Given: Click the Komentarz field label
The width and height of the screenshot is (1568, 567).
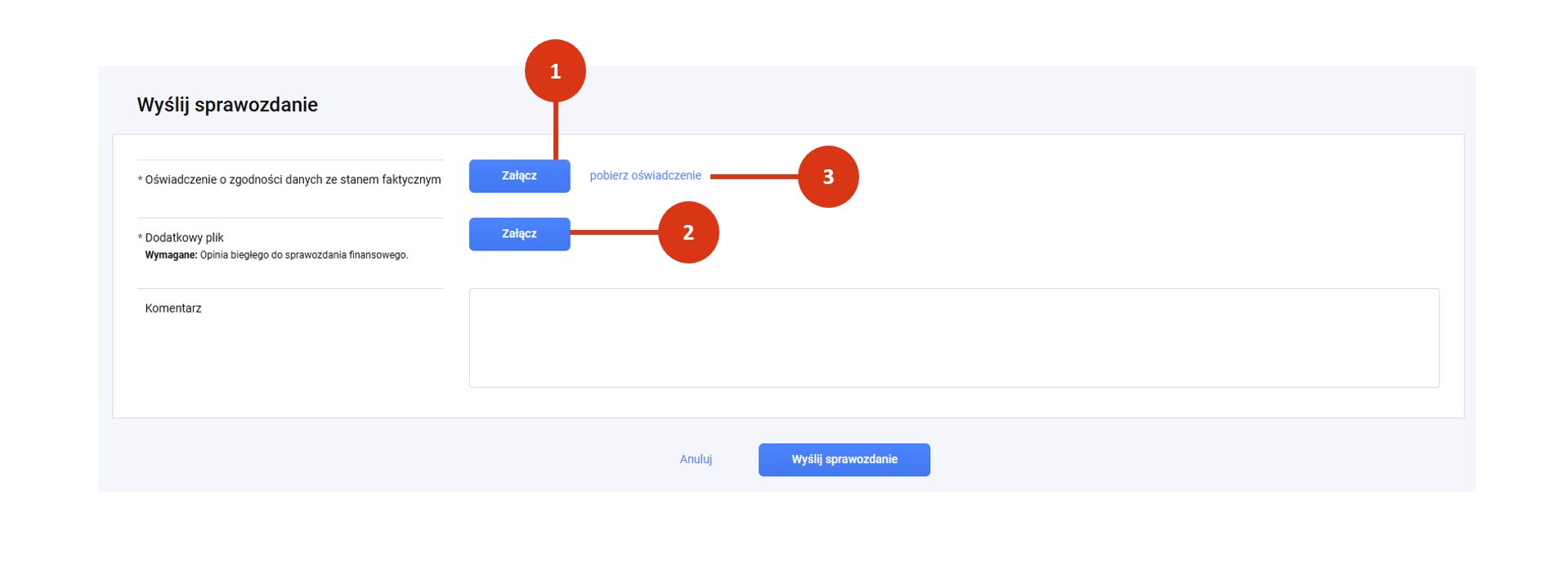Looking at the screenshot, I should pos(173,308).
